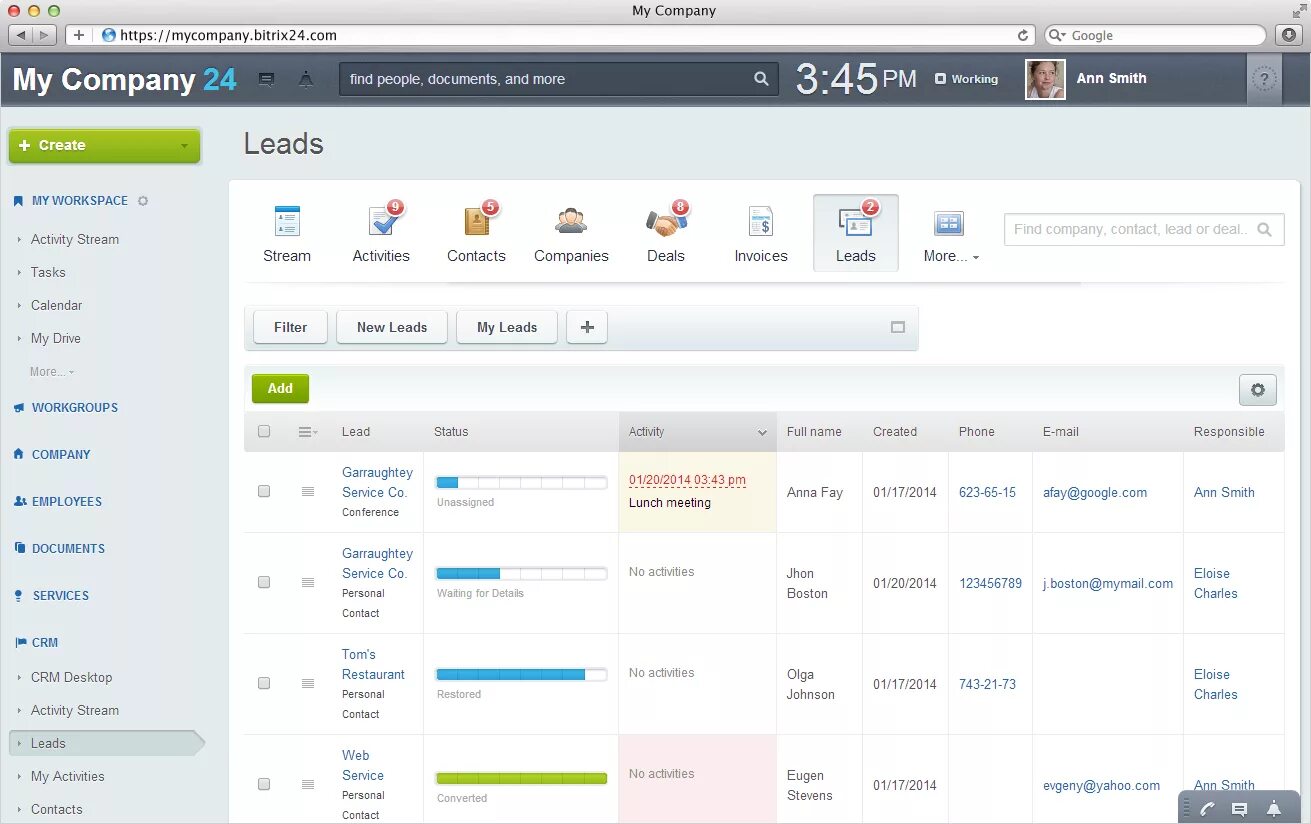This screenshot has width=1311, height=824.
Task: Open the Activity column sort dropdown
Action: [762, 433]
